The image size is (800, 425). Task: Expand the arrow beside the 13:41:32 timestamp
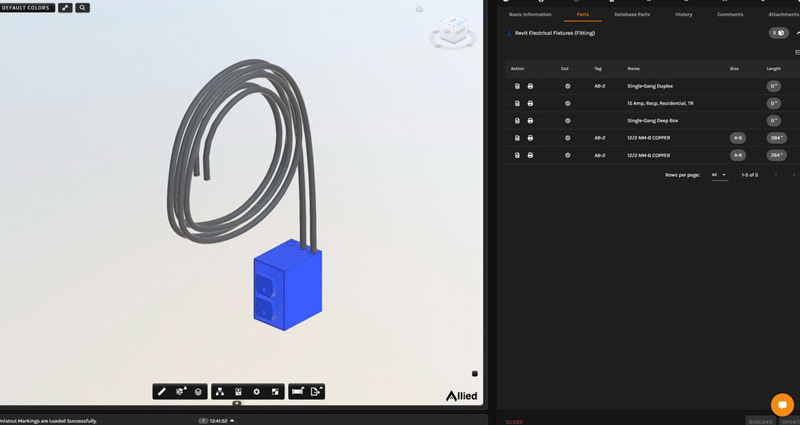232,421
